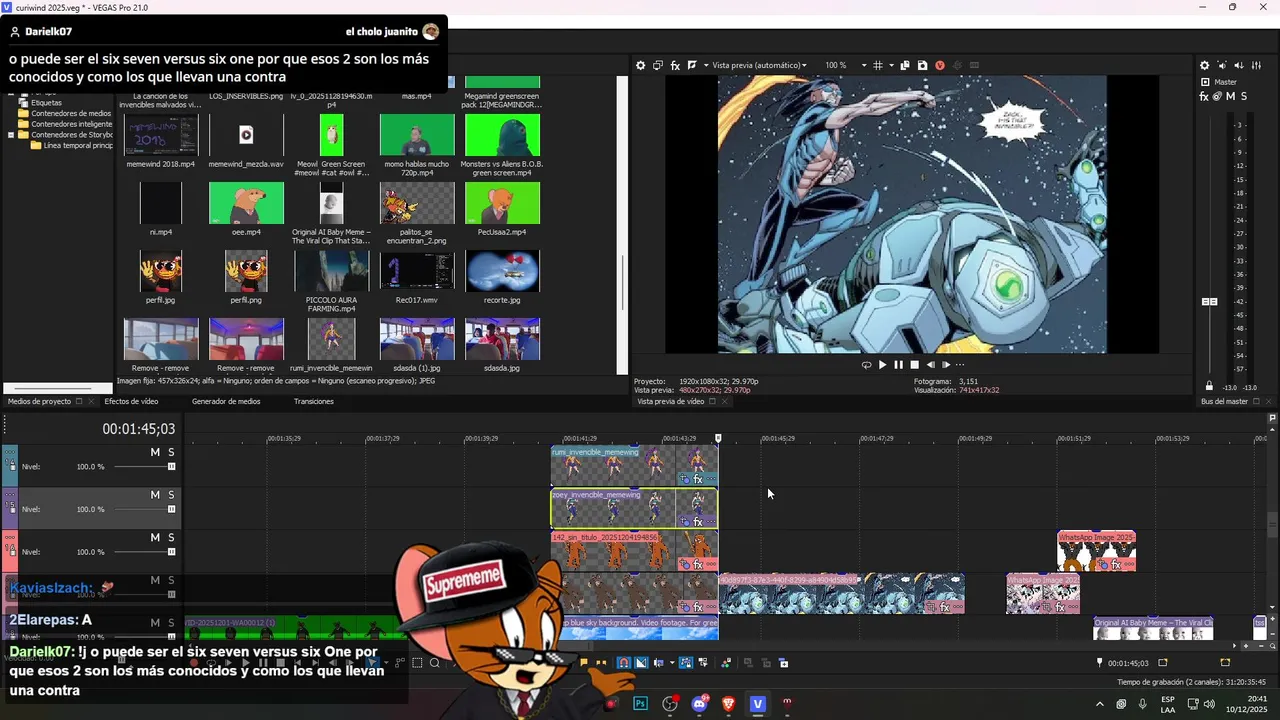
Task: Select the Vista previa de vídeo tab
Action: 671,401
